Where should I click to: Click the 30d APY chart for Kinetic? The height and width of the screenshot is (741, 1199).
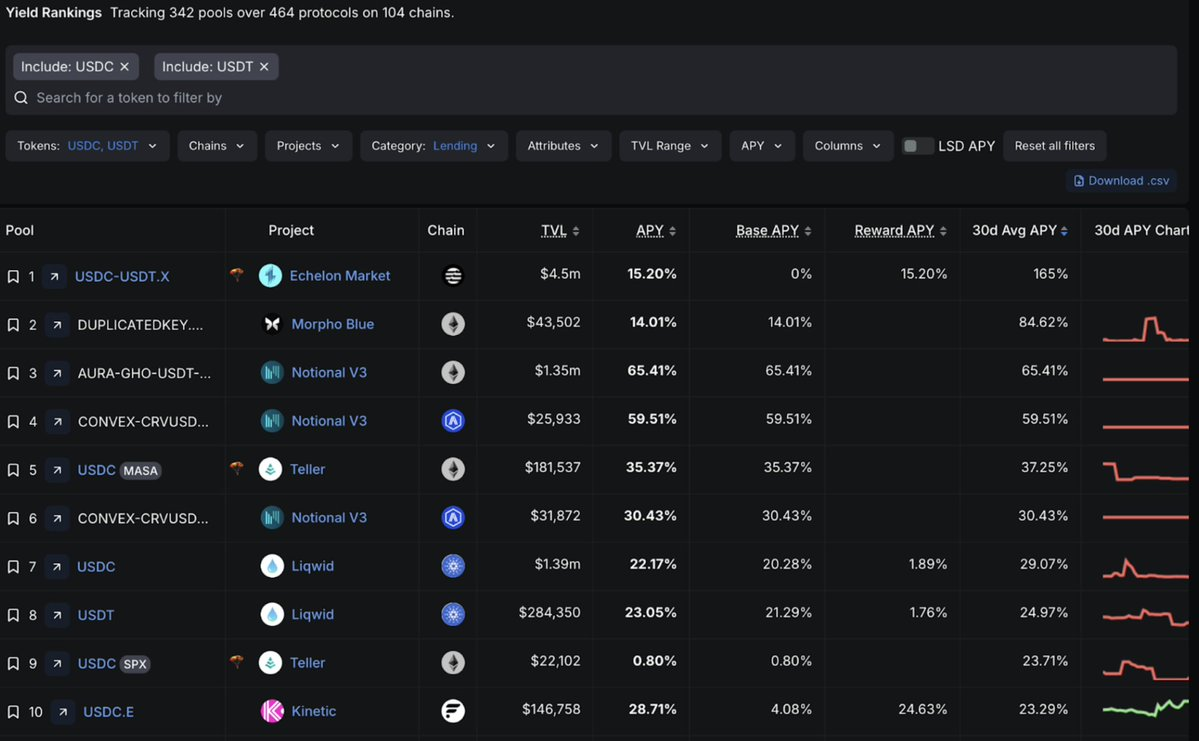point(1145,707)
